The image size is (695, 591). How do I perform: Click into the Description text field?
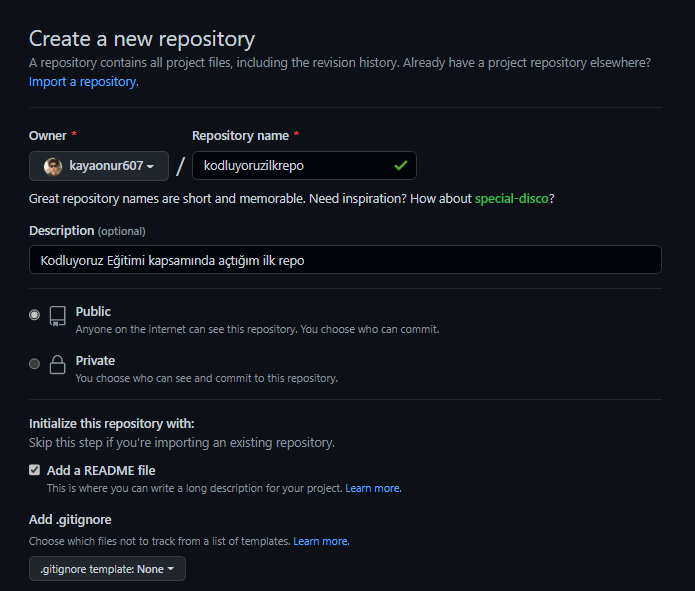pos(345,260)
